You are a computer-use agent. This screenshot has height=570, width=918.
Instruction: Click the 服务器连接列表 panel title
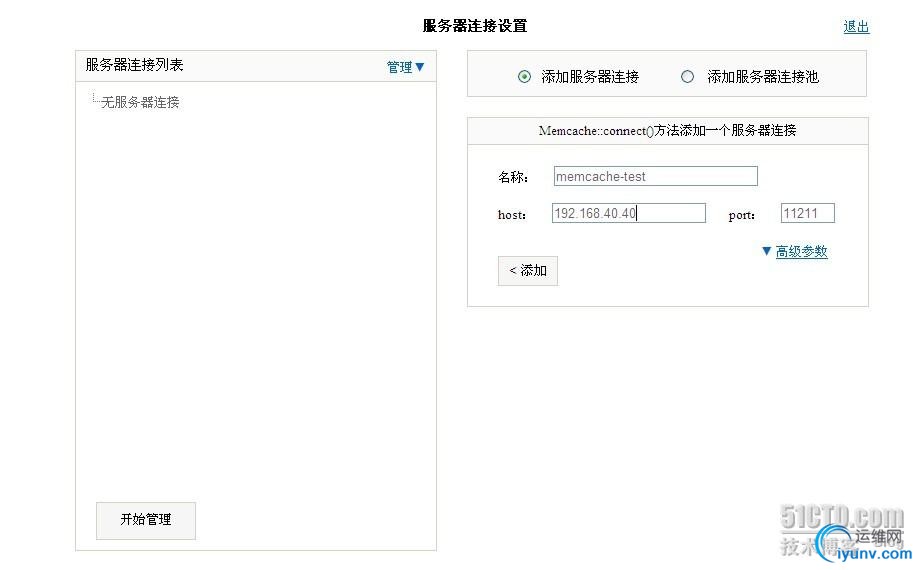coord(134,65)
